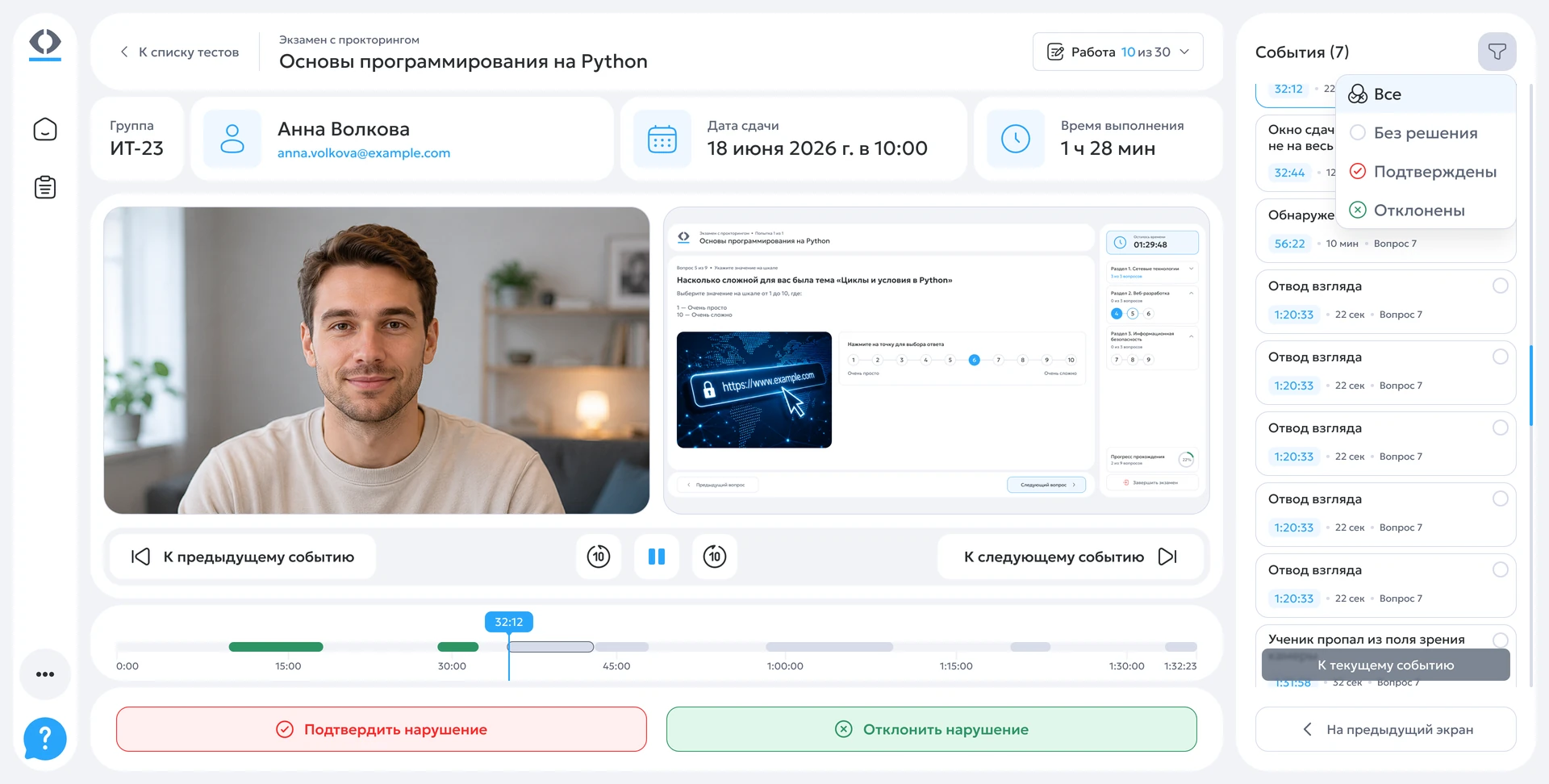Image resolution: width=1549 pixels, height=784 pixels.
Task: Click the date 18 июня 2026 г. в 10:00
Action: point(817,148)
